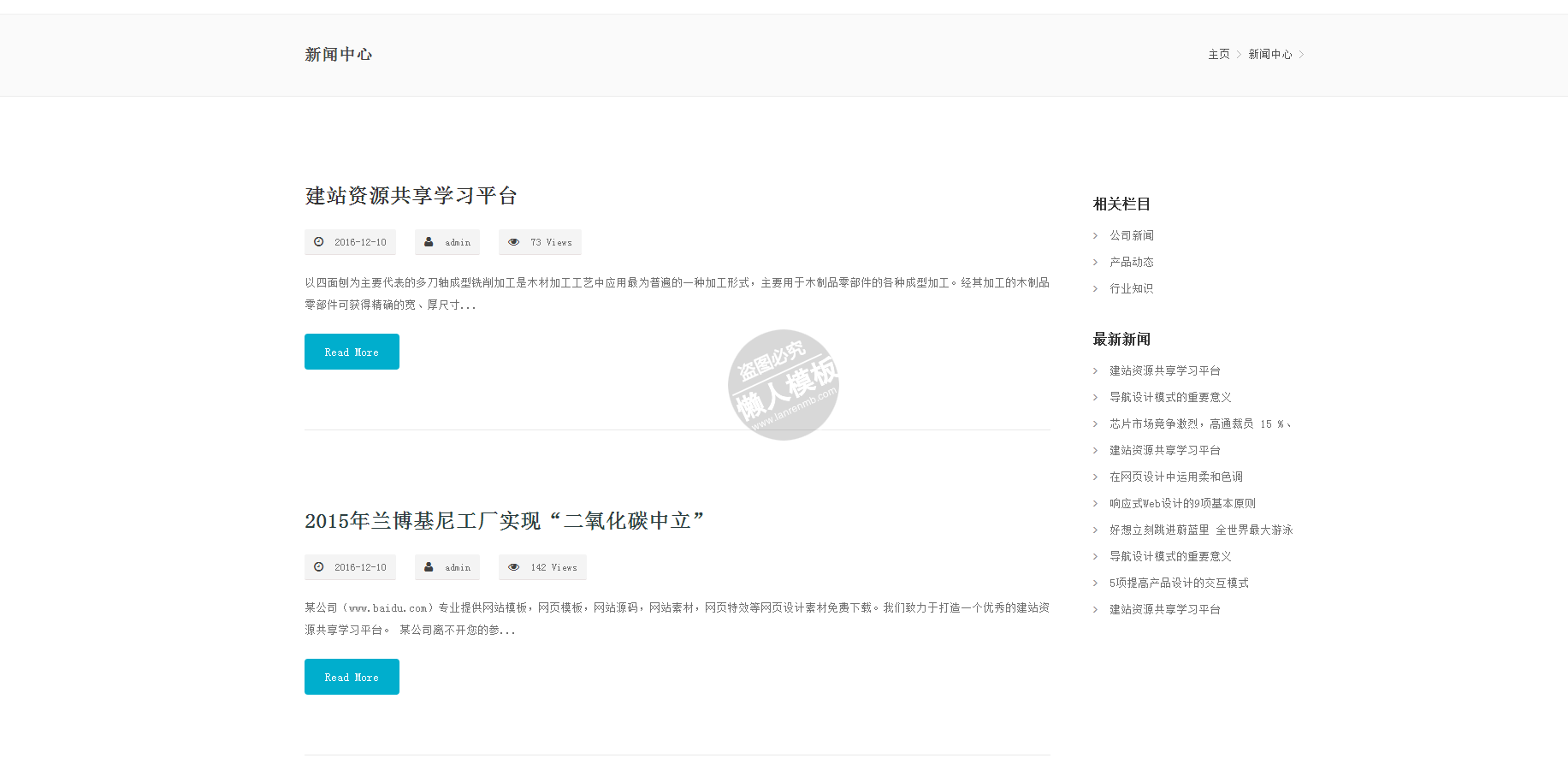Click the clock icon on the first article date
Screen dimensions: 1568x770
[318, 242]
